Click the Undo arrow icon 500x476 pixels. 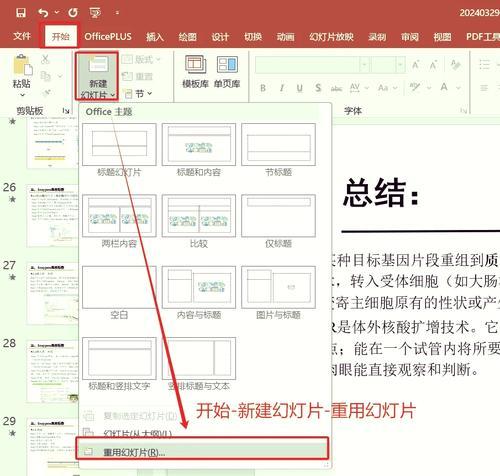click(43, 13)
